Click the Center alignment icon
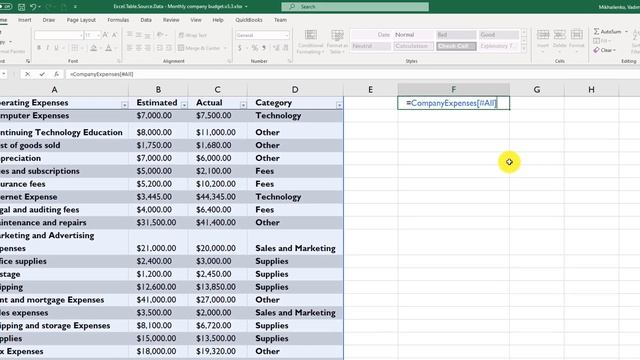 139,48
